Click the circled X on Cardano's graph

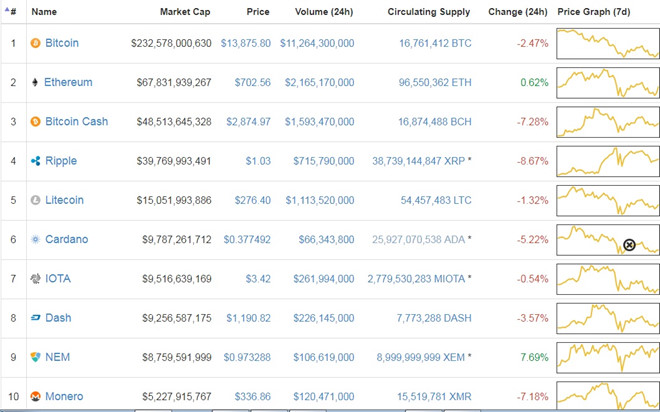tap(629, 245)
